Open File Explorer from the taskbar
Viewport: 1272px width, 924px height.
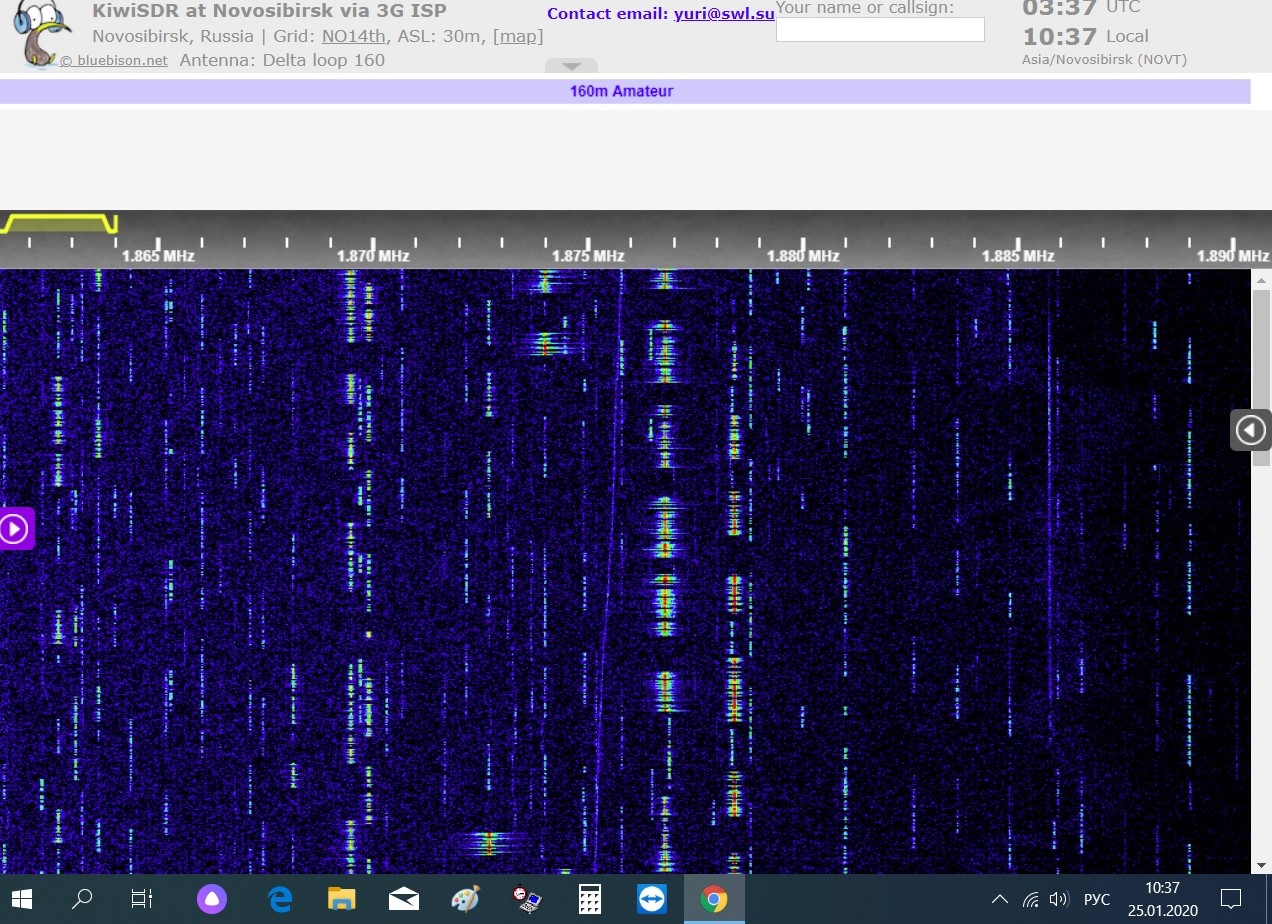(x=341, y=899)
